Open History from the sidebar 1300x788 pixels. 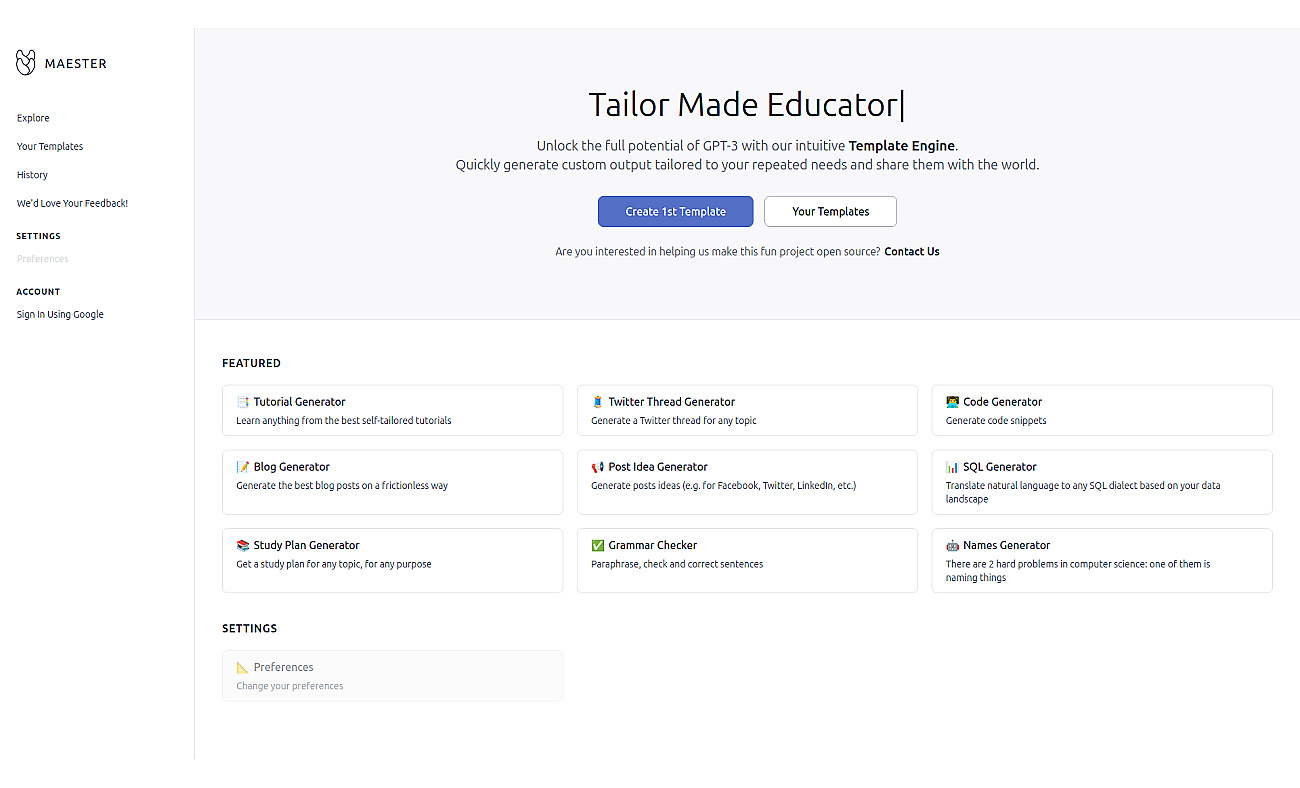32,175
